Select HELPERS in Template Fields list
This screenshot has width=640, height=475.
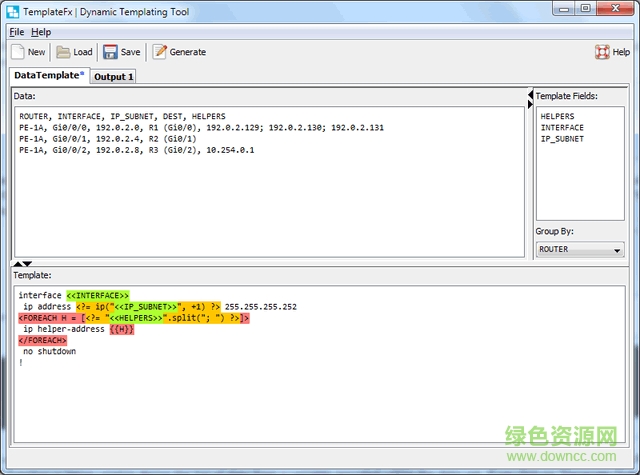[x=557, y=116]
